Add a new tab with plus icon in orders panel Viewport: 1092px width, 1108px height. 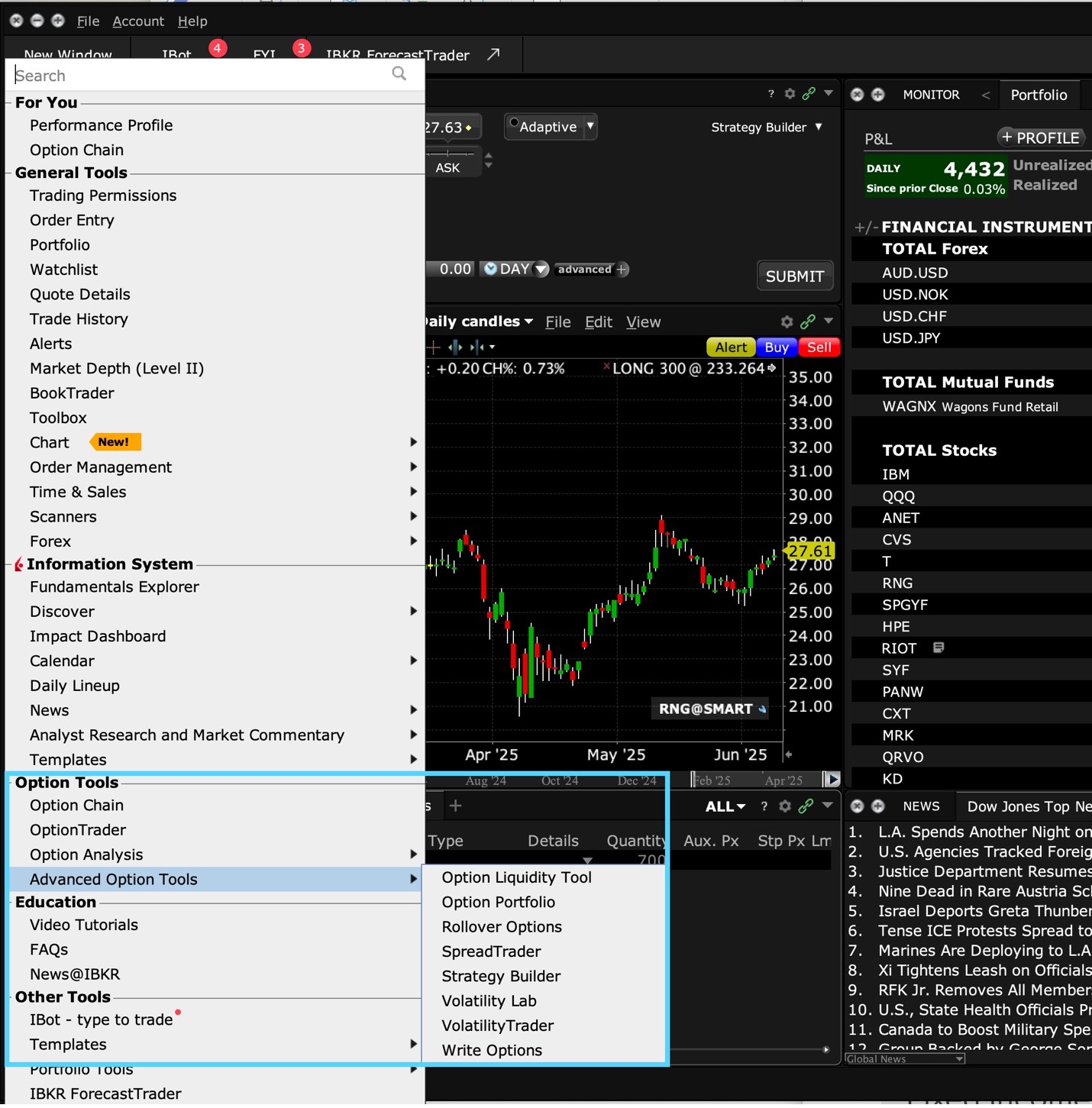[x=456, y=806]
